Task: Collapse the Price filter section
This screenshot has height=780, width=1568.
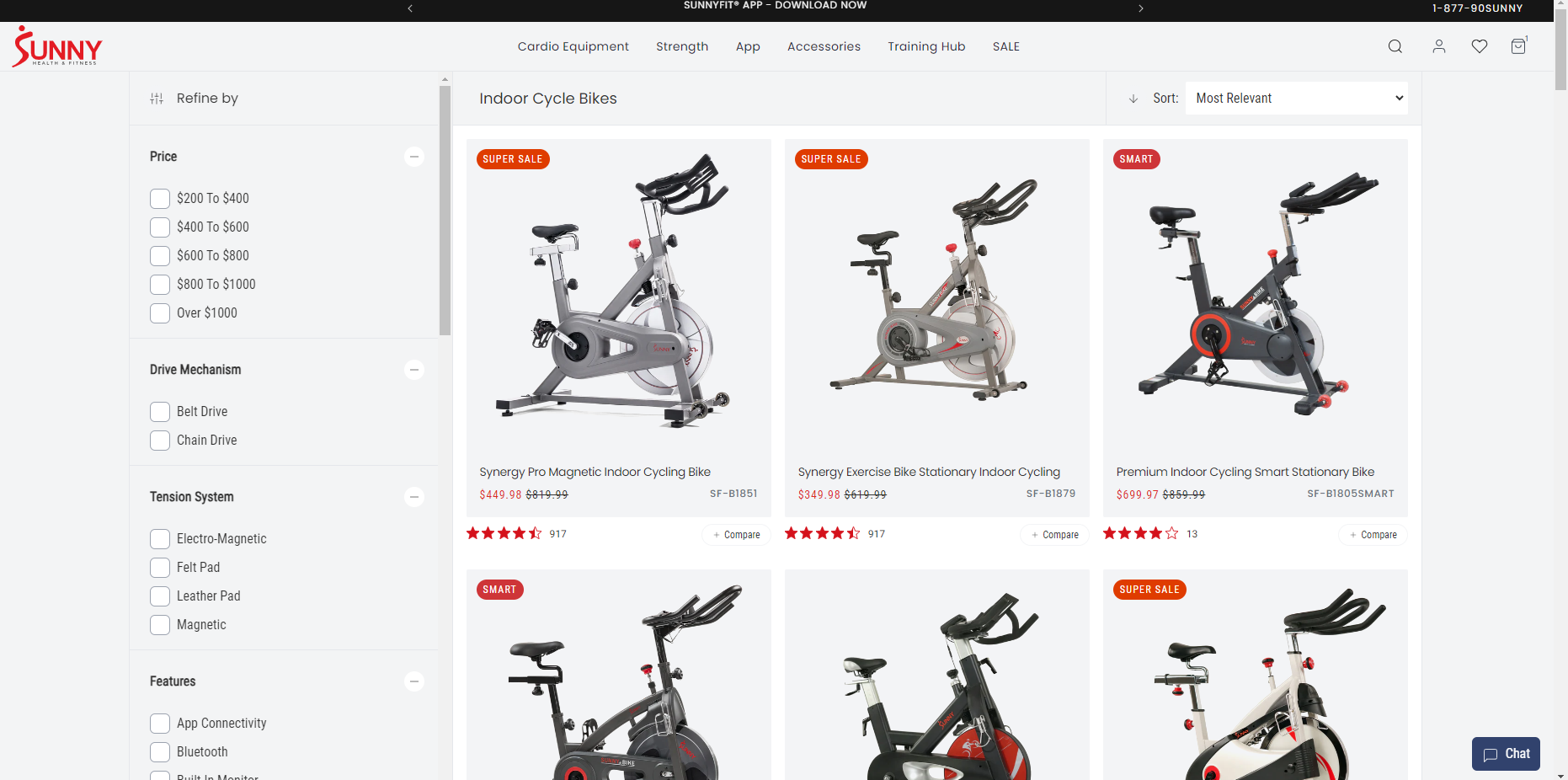Action: pos(414,157)
